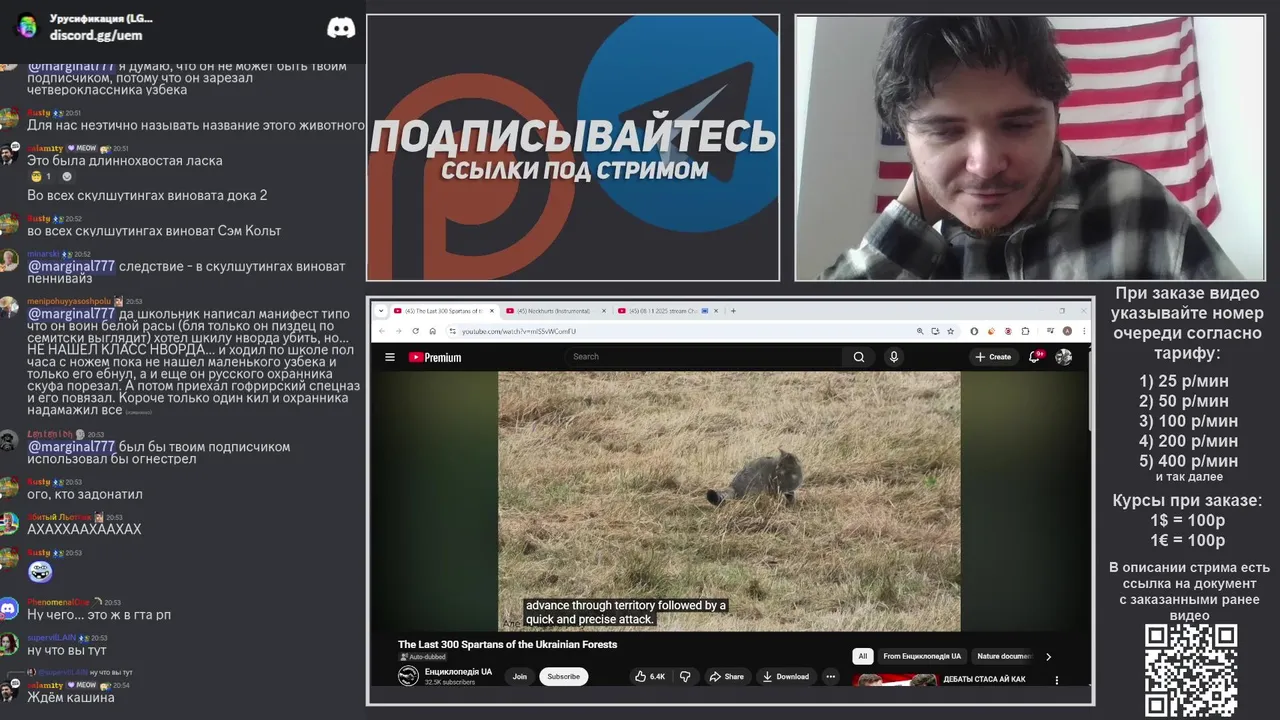Click the video title The Last 300 Spartans

click(507, 645)
